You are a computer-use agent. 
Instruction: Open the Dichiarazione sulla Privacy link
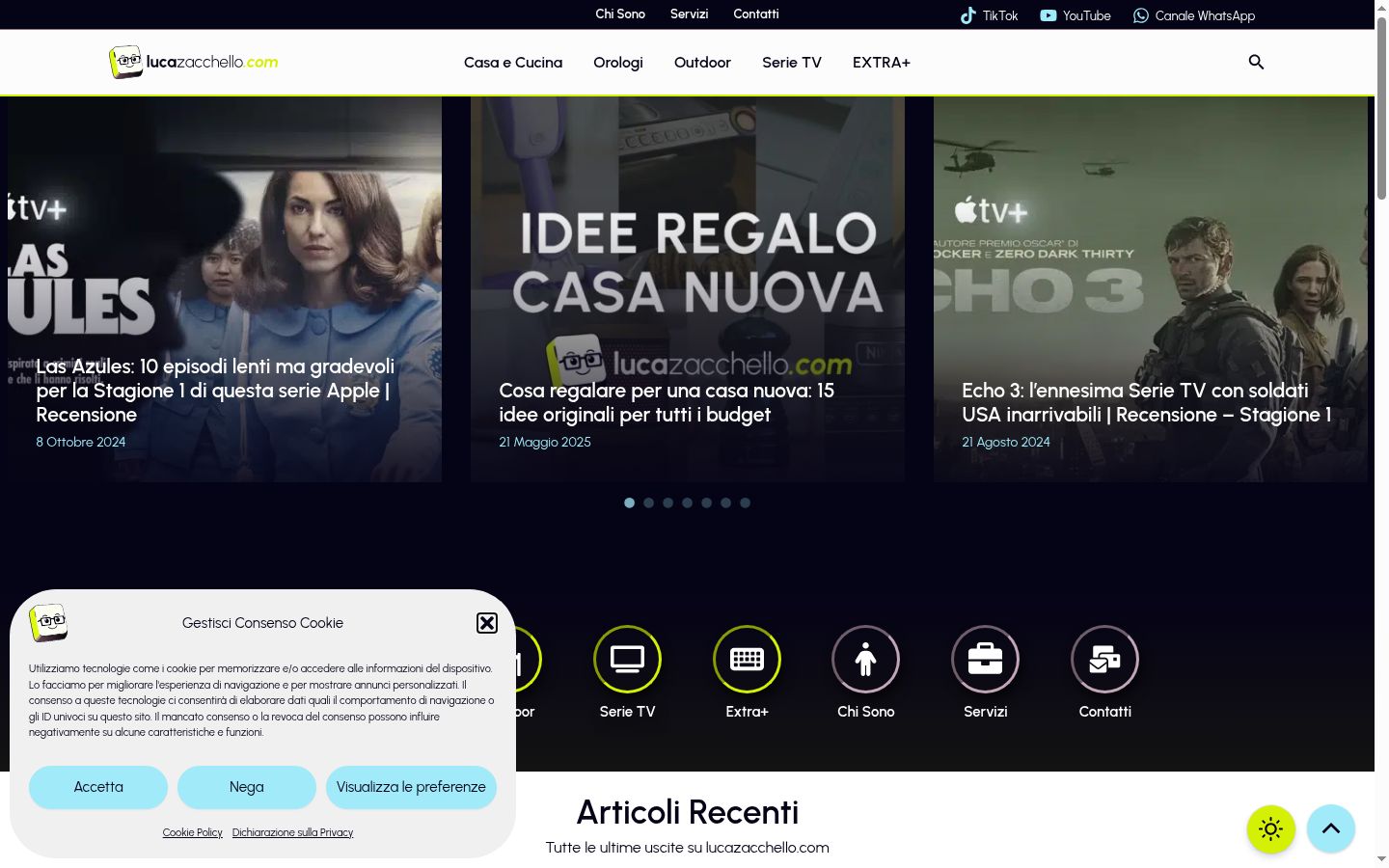pyautogui.click(x=293, y=832)
